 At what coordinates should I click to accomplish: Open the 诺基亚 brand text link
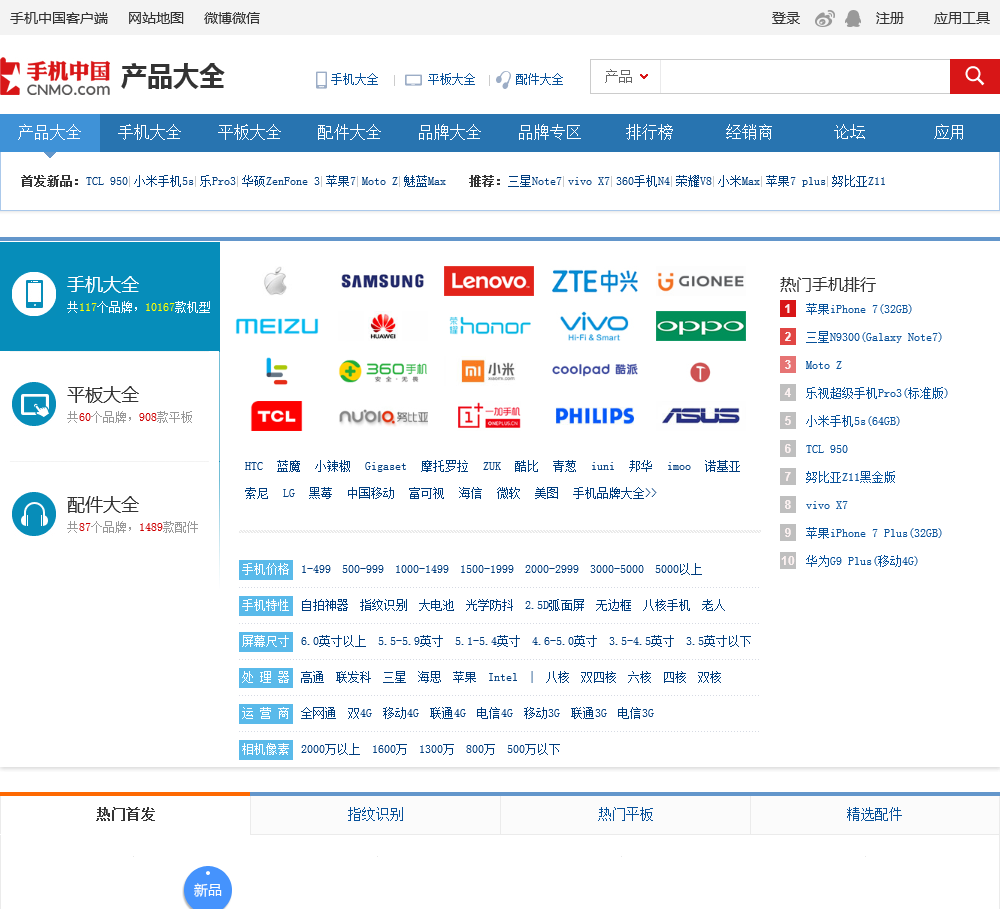[x=722, y=466]
